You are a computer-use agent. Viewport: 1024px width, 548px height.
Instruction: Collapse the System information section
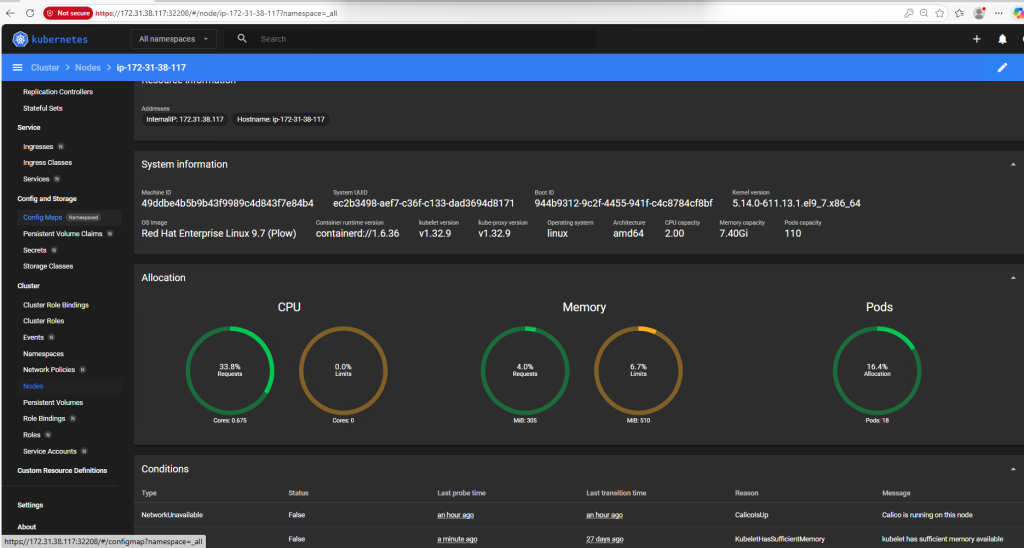[1012, 164]
